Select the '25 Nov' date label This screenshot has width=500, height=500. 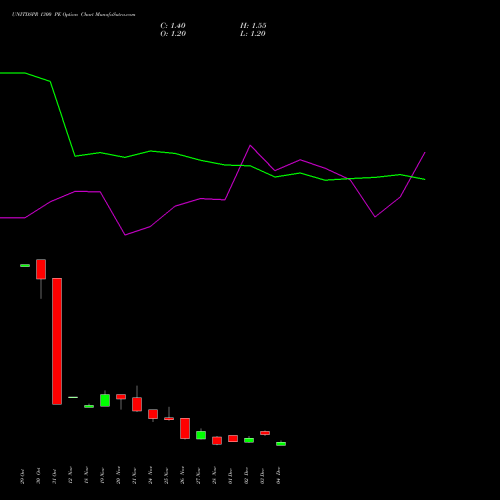coord(166,476)
